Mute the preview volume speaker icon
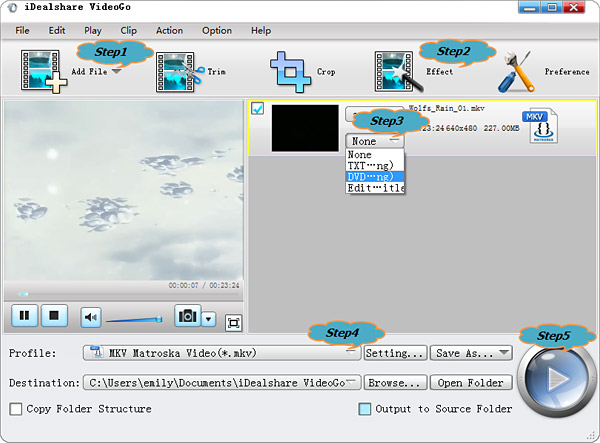Viewport: 600px width, 443px height. [91, 317]
